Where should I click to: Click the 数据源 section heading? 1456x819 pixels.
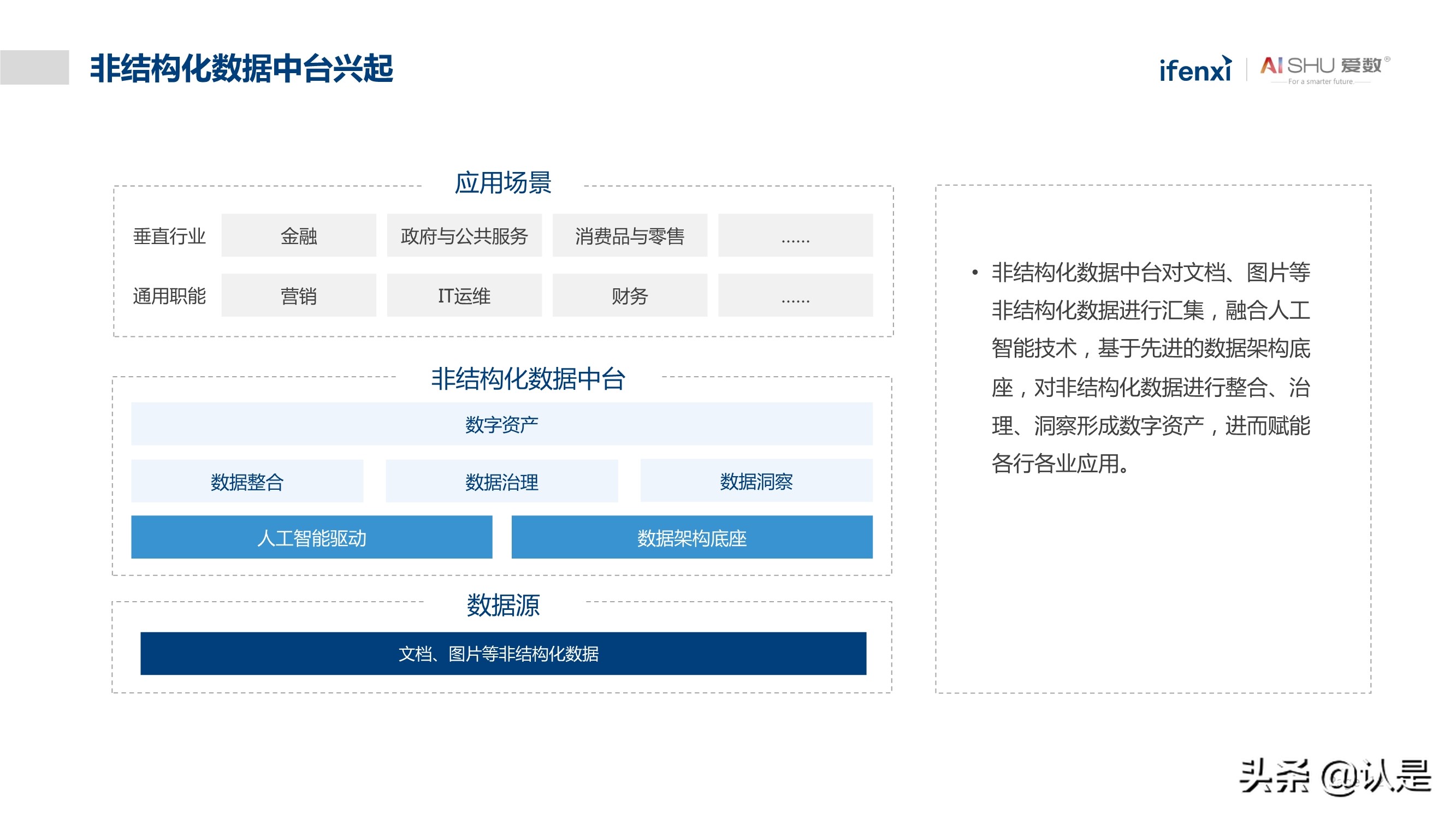click(503, 606)
